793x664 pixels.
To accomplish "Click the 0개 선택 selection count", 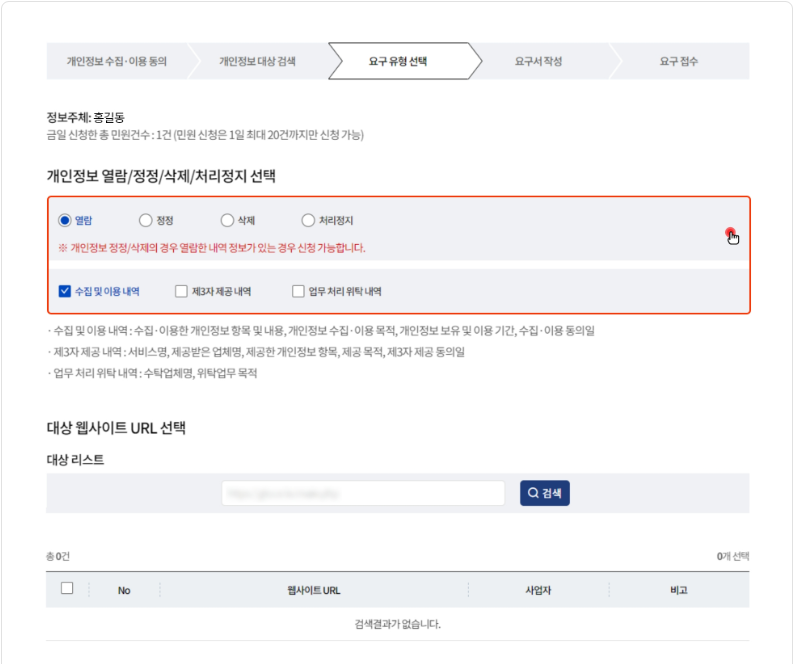I will click(733, 556).
